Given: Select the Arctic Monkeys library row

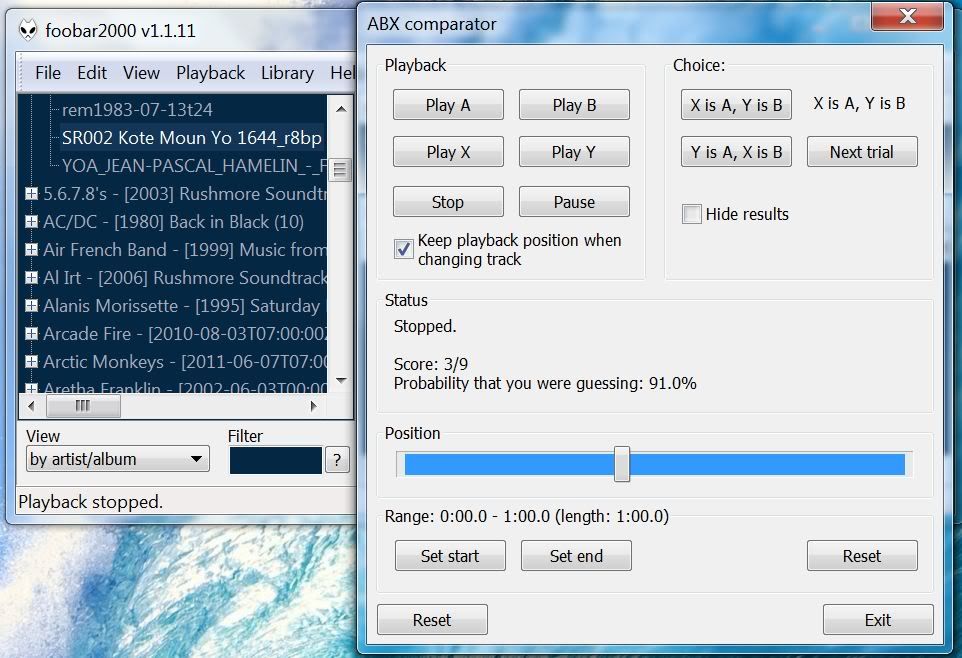Looking at the screenshot, I should click(185, 362).
